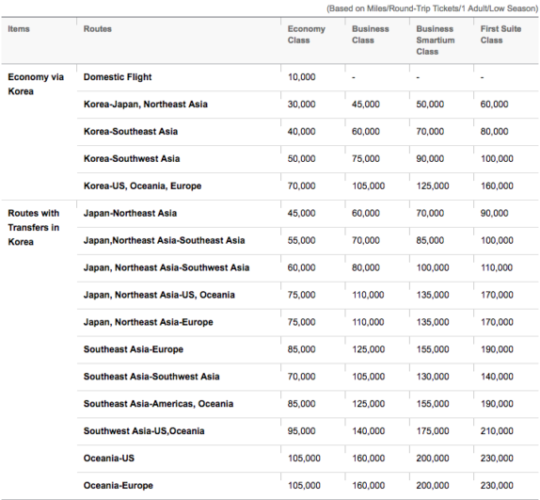Click the Business Class column header

[x=370, y=34]
